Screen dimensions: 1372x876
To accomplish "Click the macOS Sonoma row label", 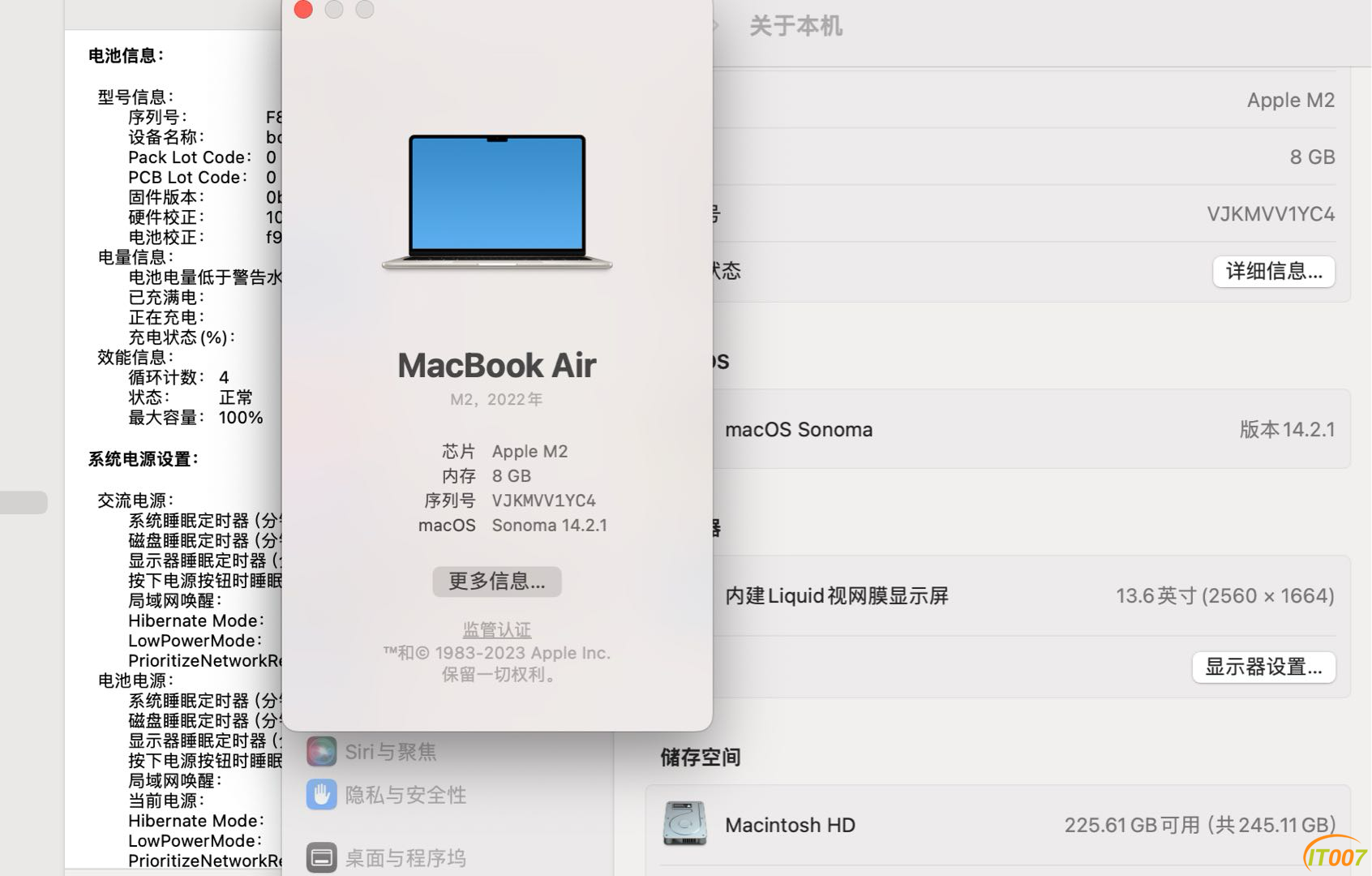I will [799, 429].
